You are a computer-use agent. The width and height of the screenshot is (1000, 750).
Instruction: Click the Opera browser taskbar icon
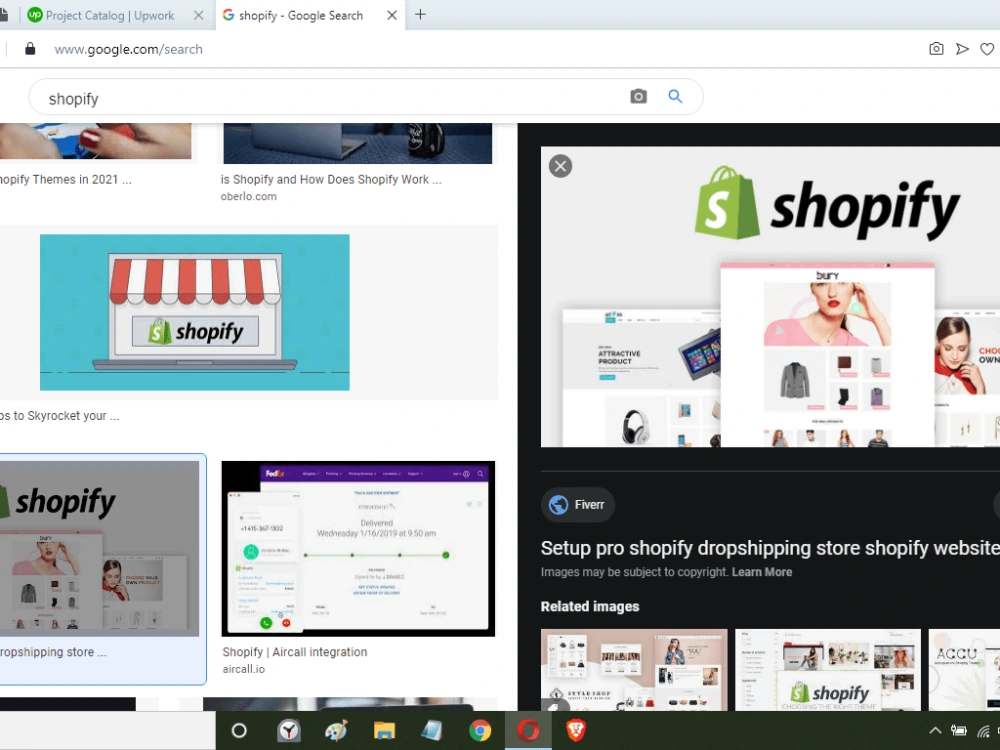tap(528, 730)
